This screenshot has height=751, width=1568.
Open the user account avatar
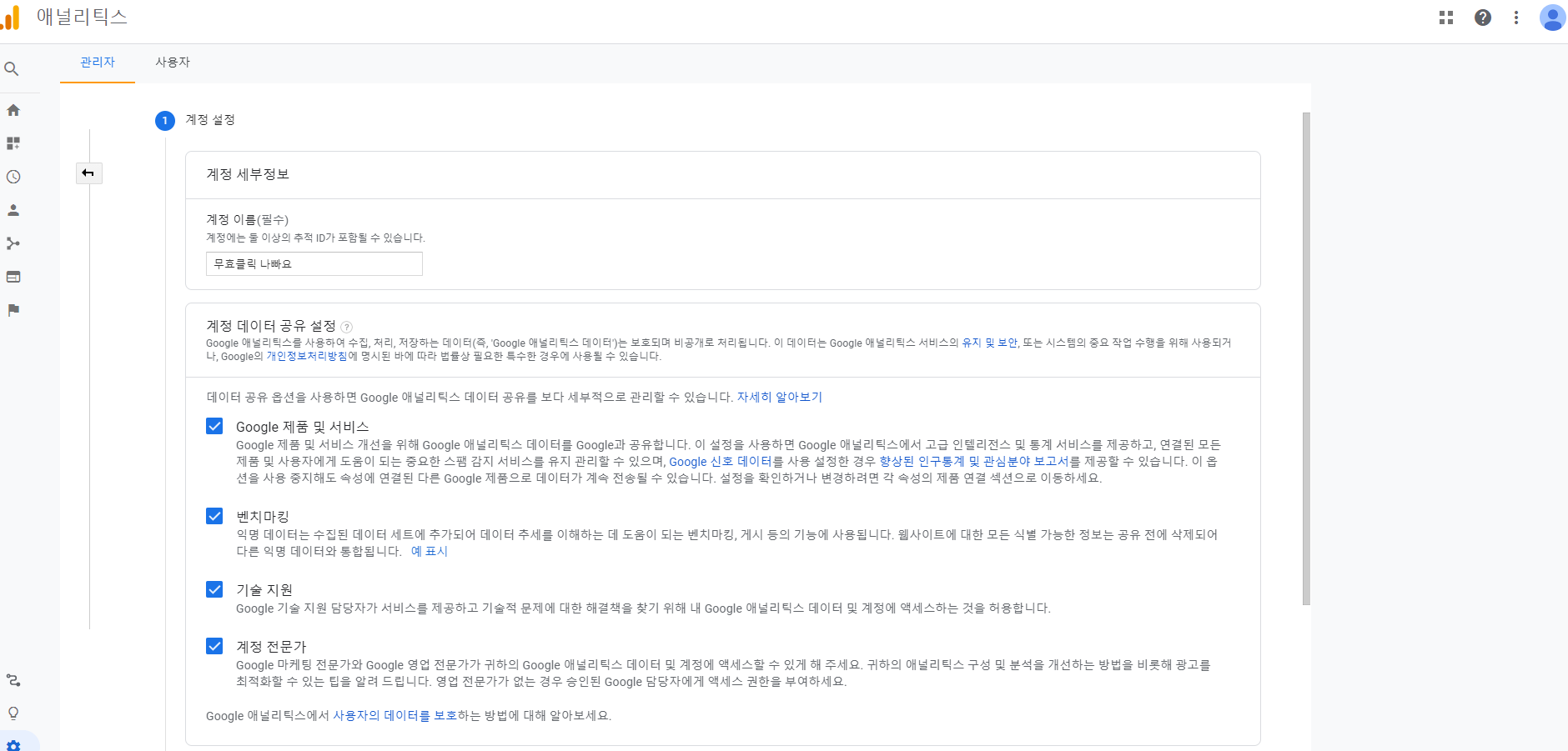coord(1552,18)
